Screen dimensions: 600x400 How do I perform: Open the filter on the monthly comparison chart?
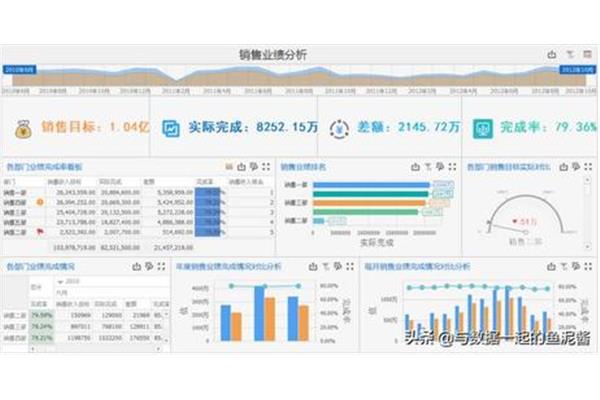[564, 266]
